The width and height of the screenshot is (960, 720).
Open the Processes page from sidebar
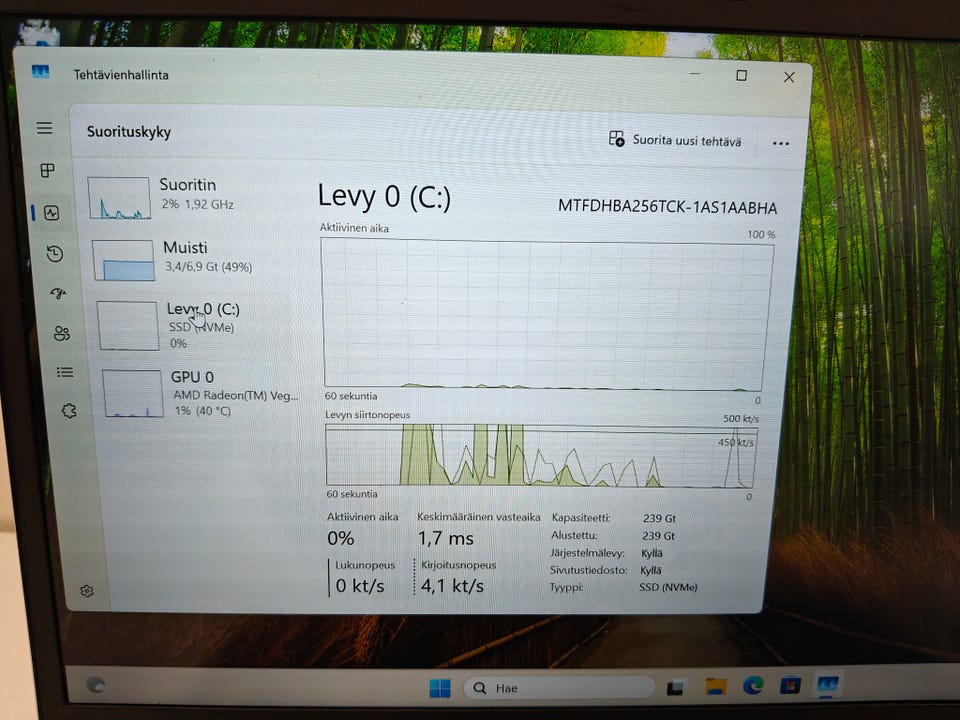coord(47,170)
